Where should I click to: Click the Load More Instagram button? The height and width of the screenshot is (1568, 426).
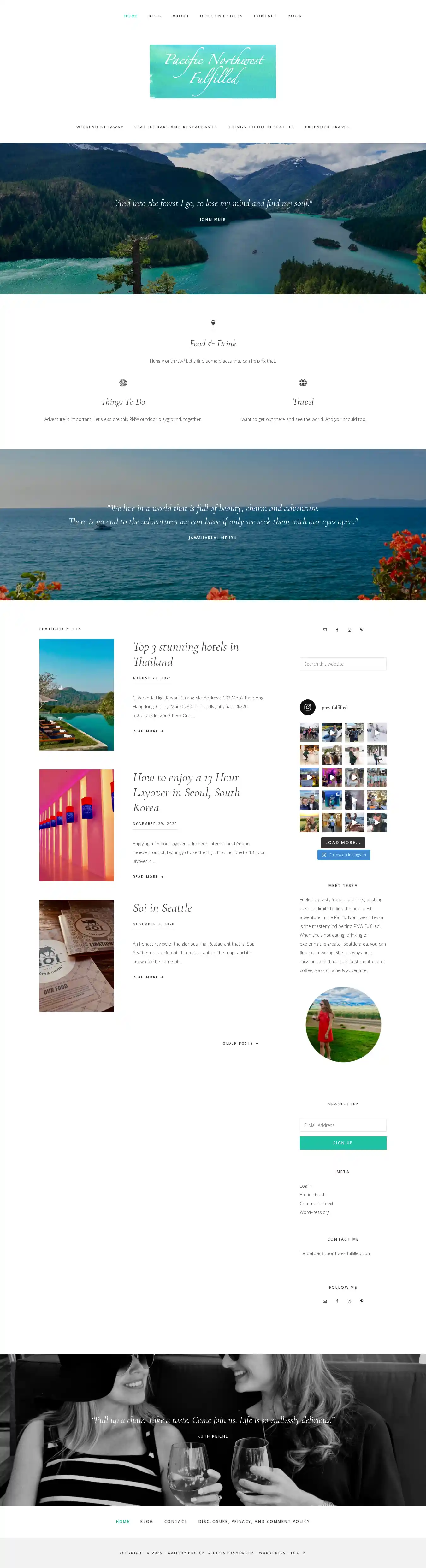coord(343,842)
